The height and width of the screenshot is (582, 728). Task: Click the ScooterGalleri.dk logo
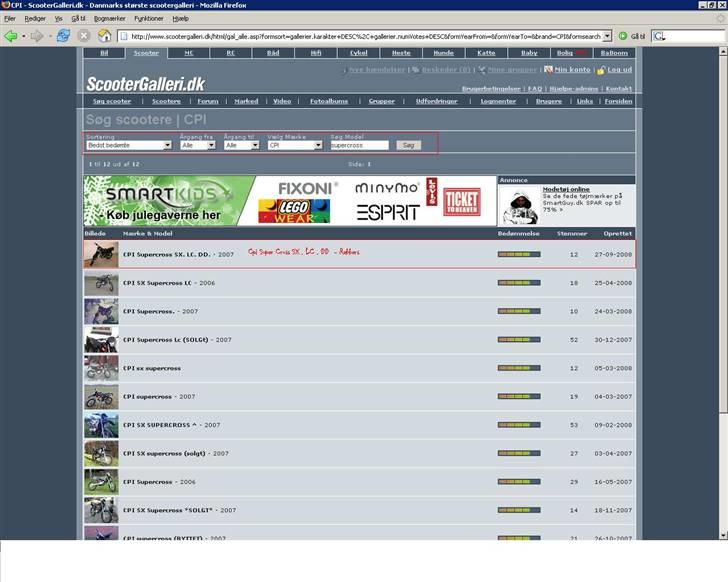tap(145, 85)
